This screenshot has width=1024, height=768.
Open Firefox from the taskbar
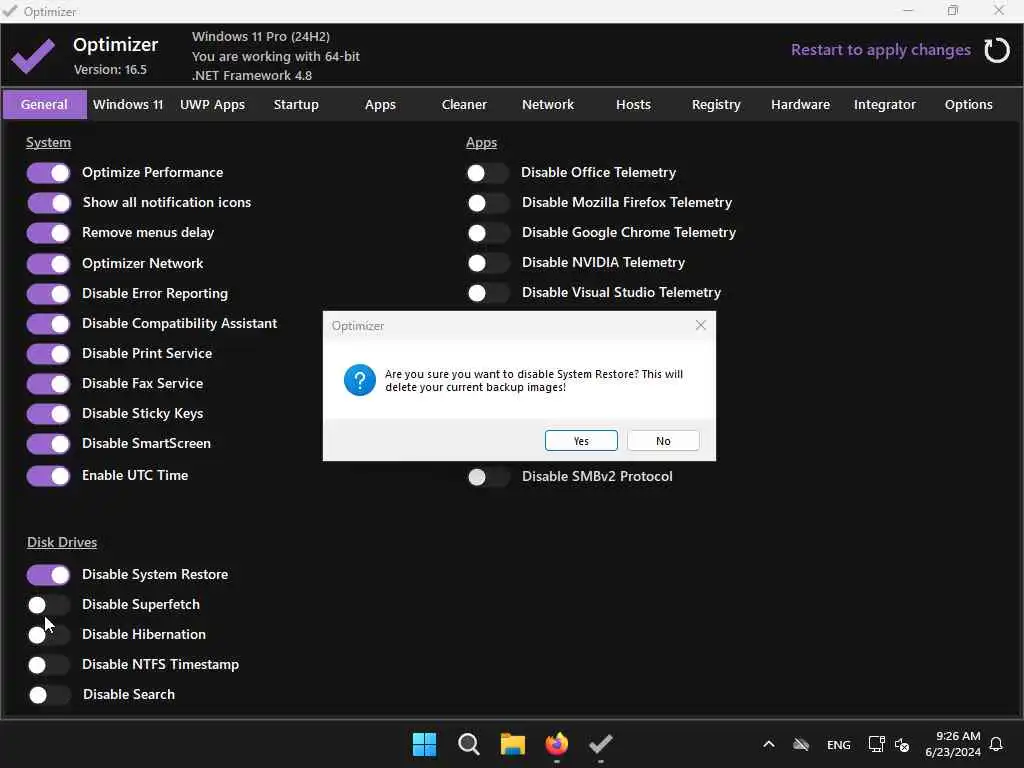[557, 744]
